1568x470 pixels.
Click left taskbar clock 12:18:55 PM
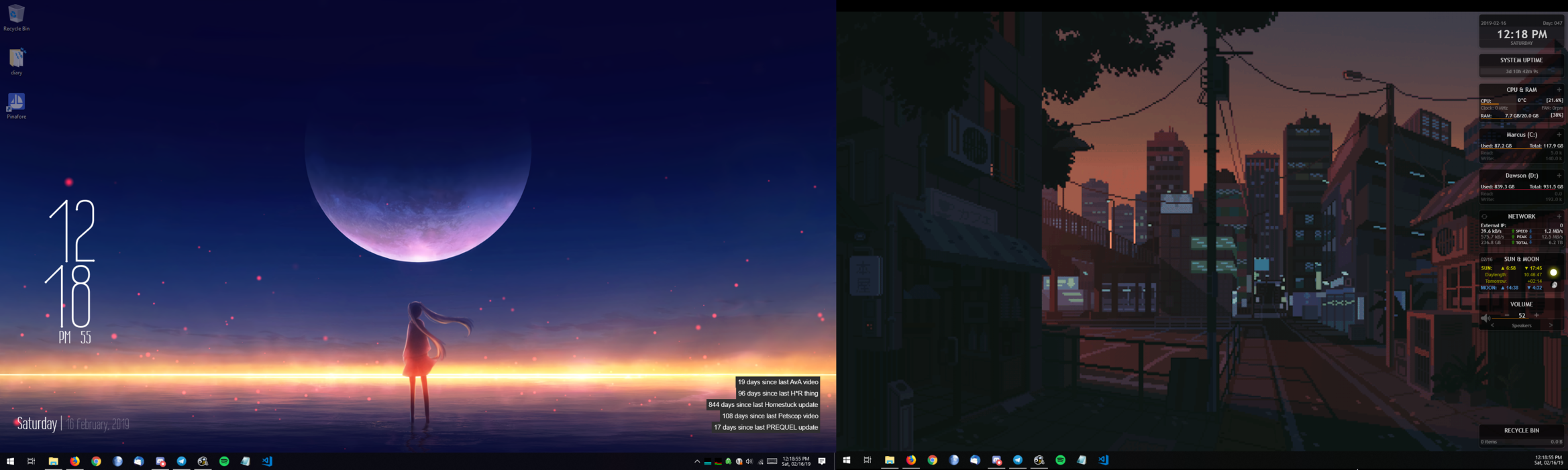click(x=796, y=461)
